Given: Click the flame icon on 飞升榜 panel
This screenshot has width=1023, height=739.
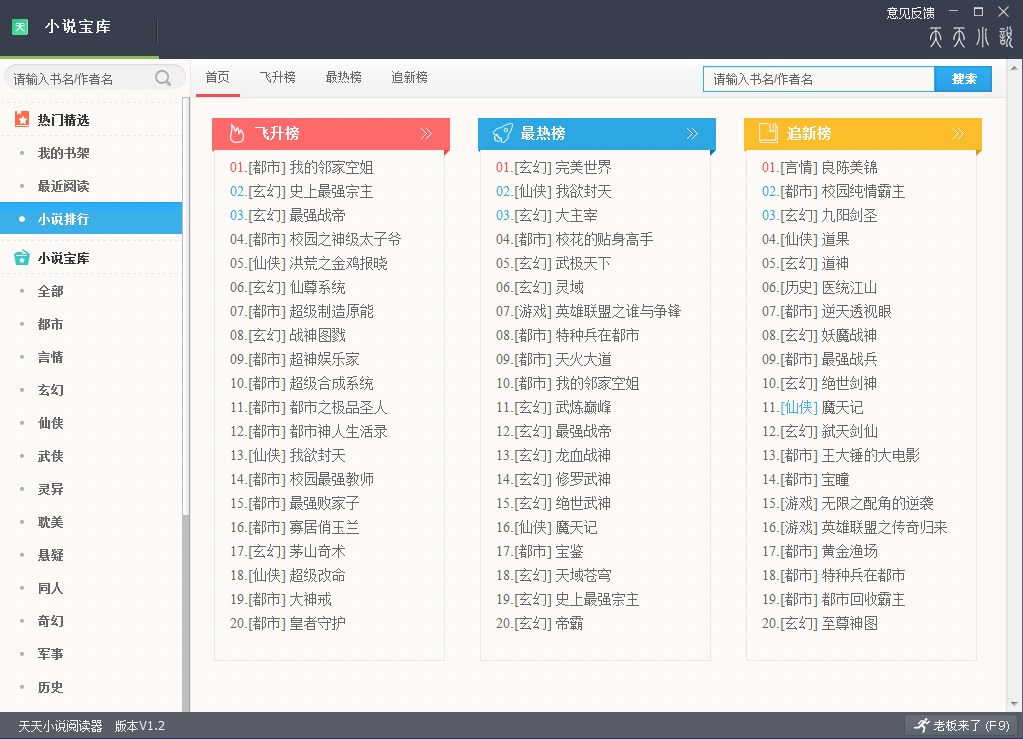Looking at the screenshot, I should click(235, 132).
